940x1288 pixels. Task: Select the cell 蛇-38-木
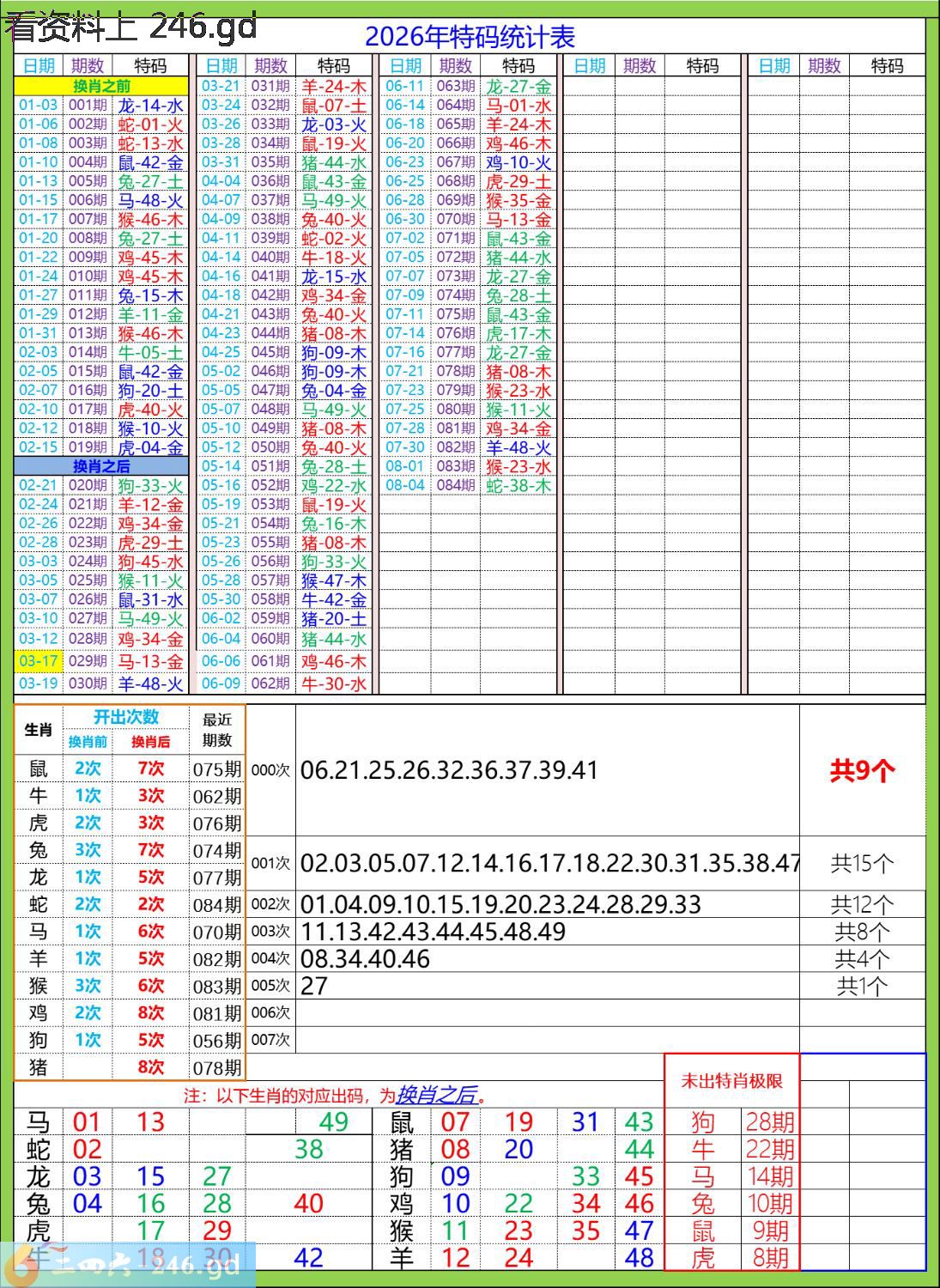coord(519,485)
